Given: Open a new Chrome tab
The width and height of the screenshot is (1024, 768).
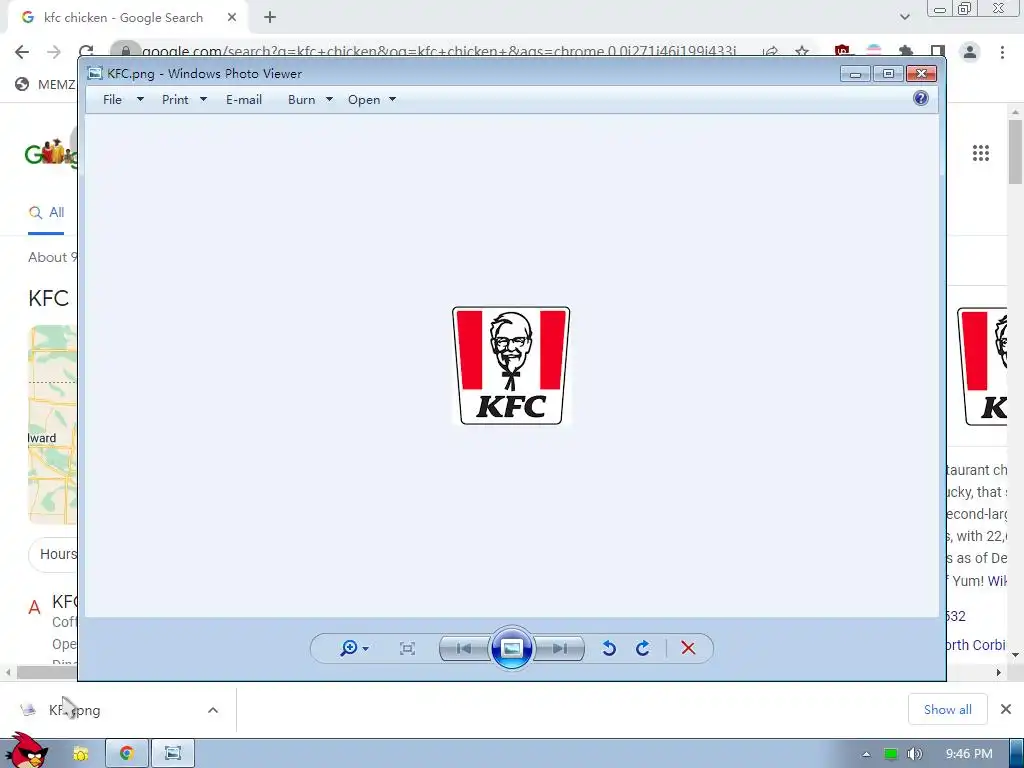Looking at the screenshot, I should (x=270, y=18).
